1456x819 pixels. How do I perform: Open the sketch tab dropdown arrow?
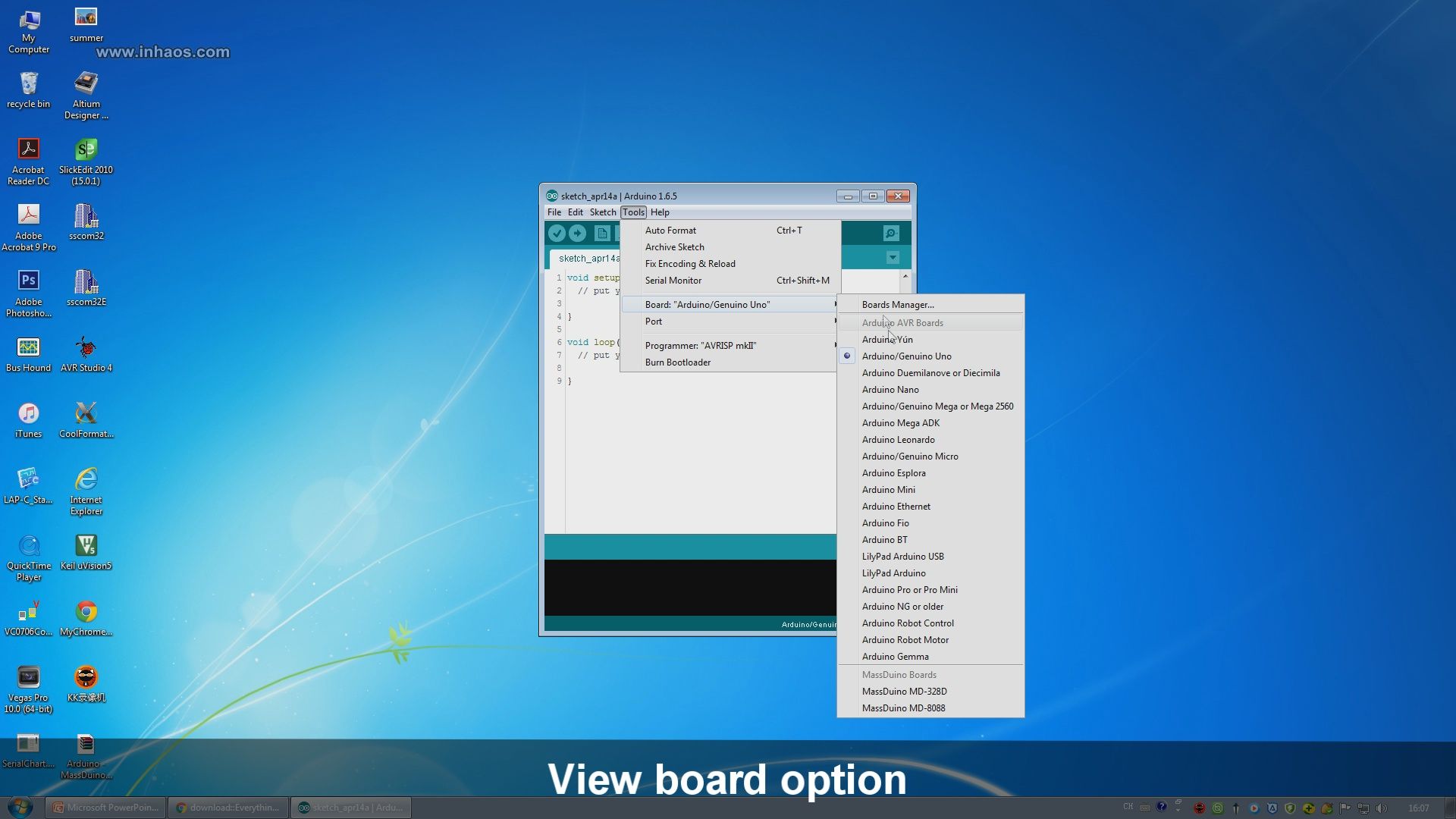pos(893,258)
